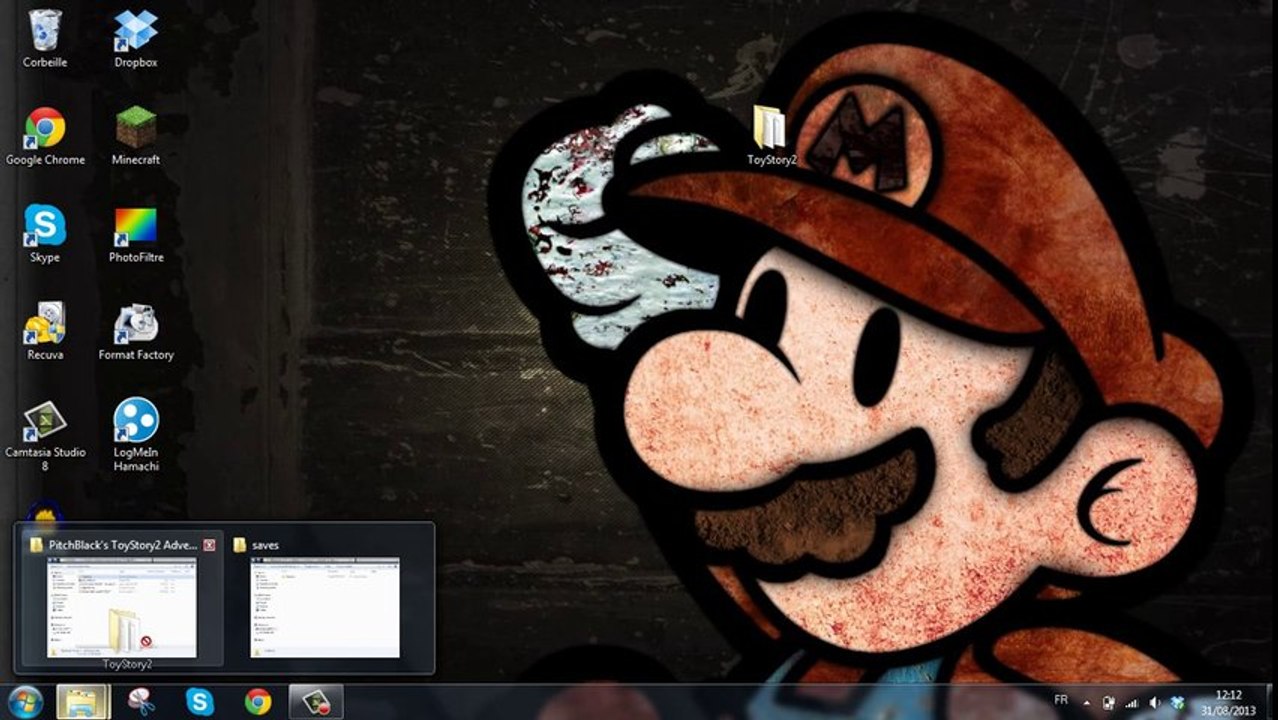The height and width of the screenshot is (720, 1278).
Task: Select the Camtasia Studio 8 desktop shortcut
Action: (45, 436)
